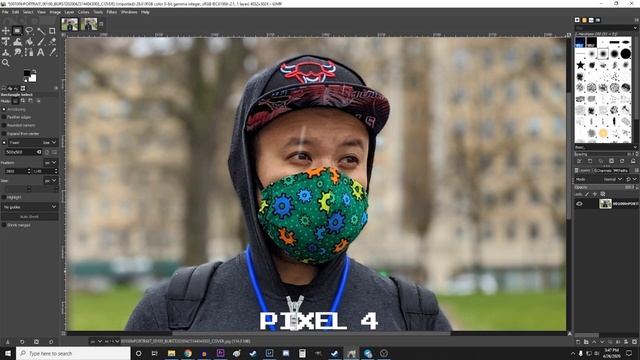Viewport: 640px width, 360px height.
Task: Select the Eraser tool
Action: coord(52,42)
